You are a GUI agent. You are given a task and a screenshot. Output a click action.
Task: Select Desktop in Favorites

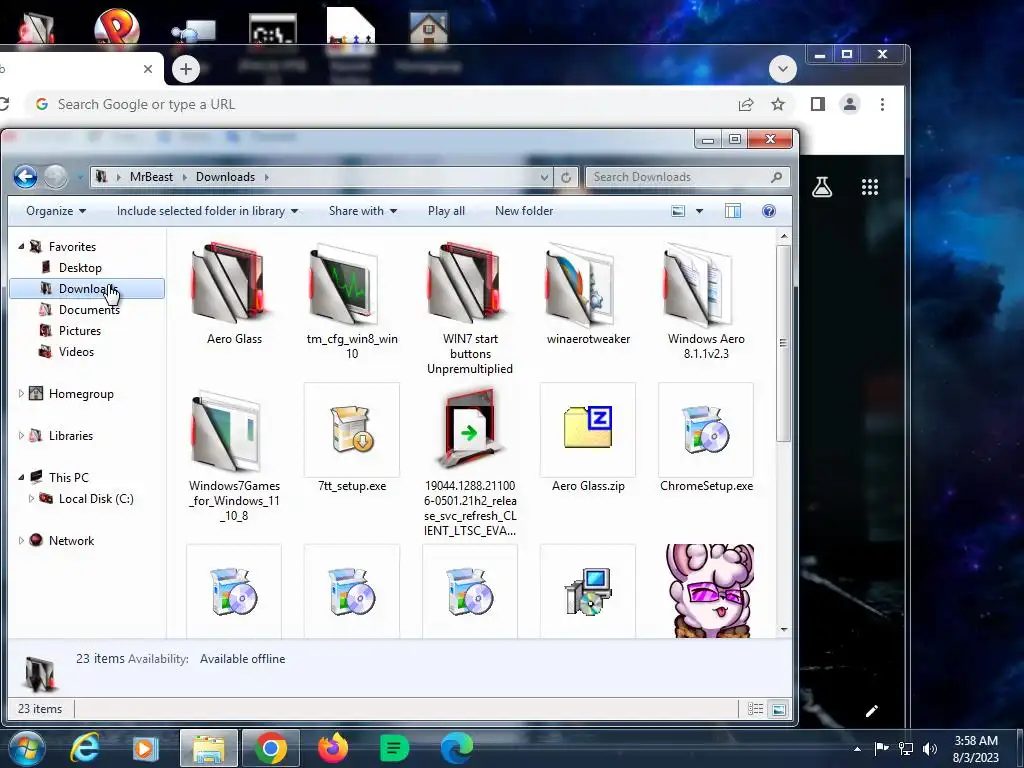80,268
